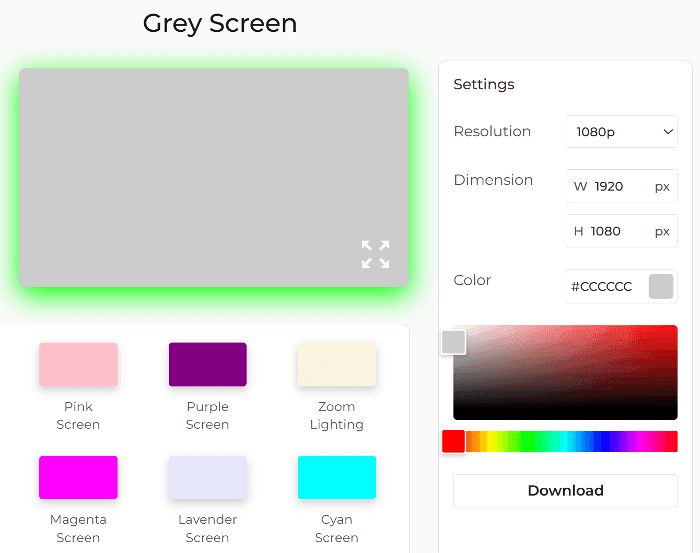Click the Magenta Screen label
Viewport: 700px width, 553px height.
click(78, 528)
